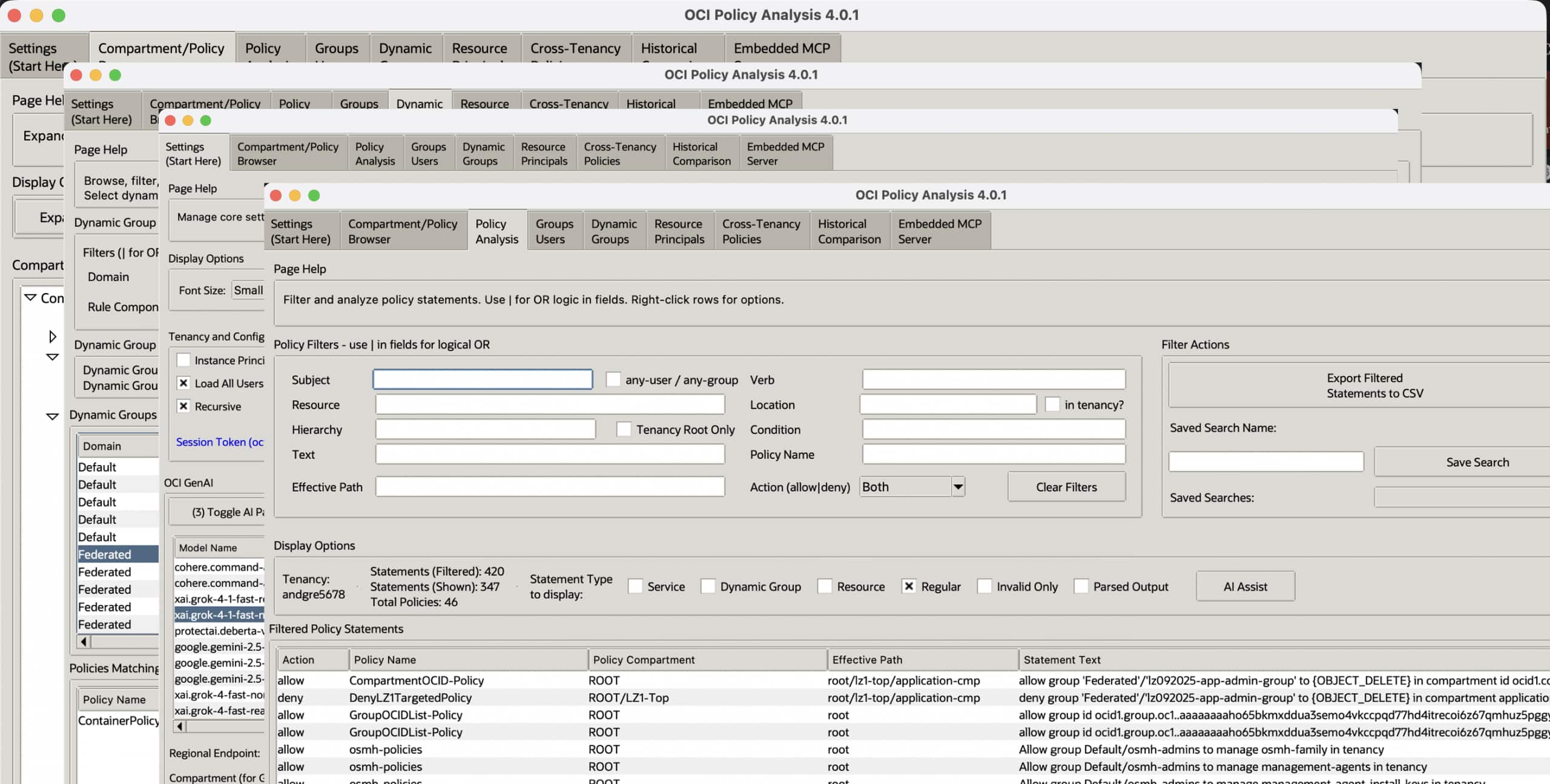Screen dimensions: 1550x784
Task: Uncheck the Regular statement type
Action: pos(908,586)
